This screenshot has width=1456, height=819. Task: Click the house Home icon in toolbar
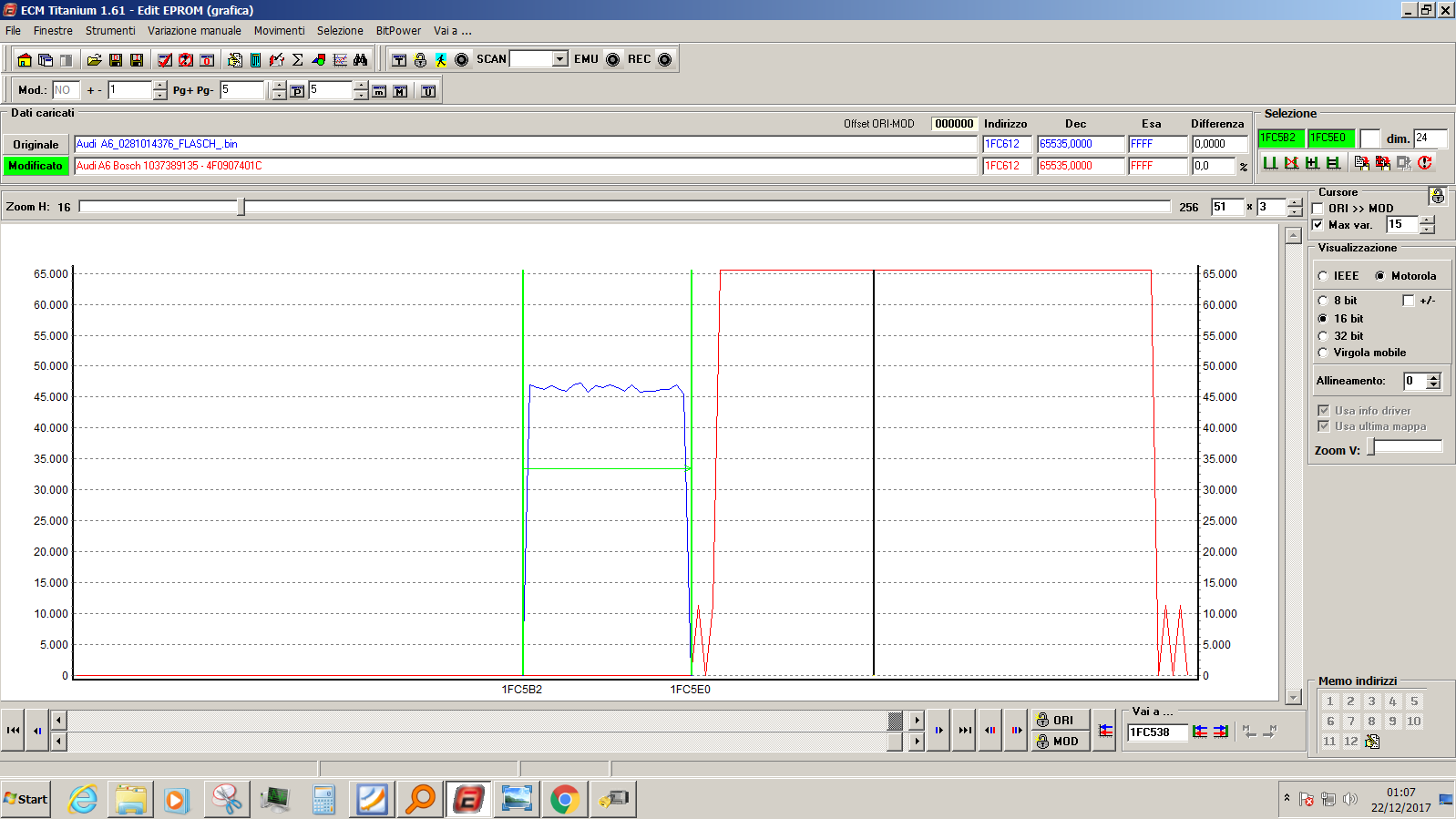(x=25, y=60)
